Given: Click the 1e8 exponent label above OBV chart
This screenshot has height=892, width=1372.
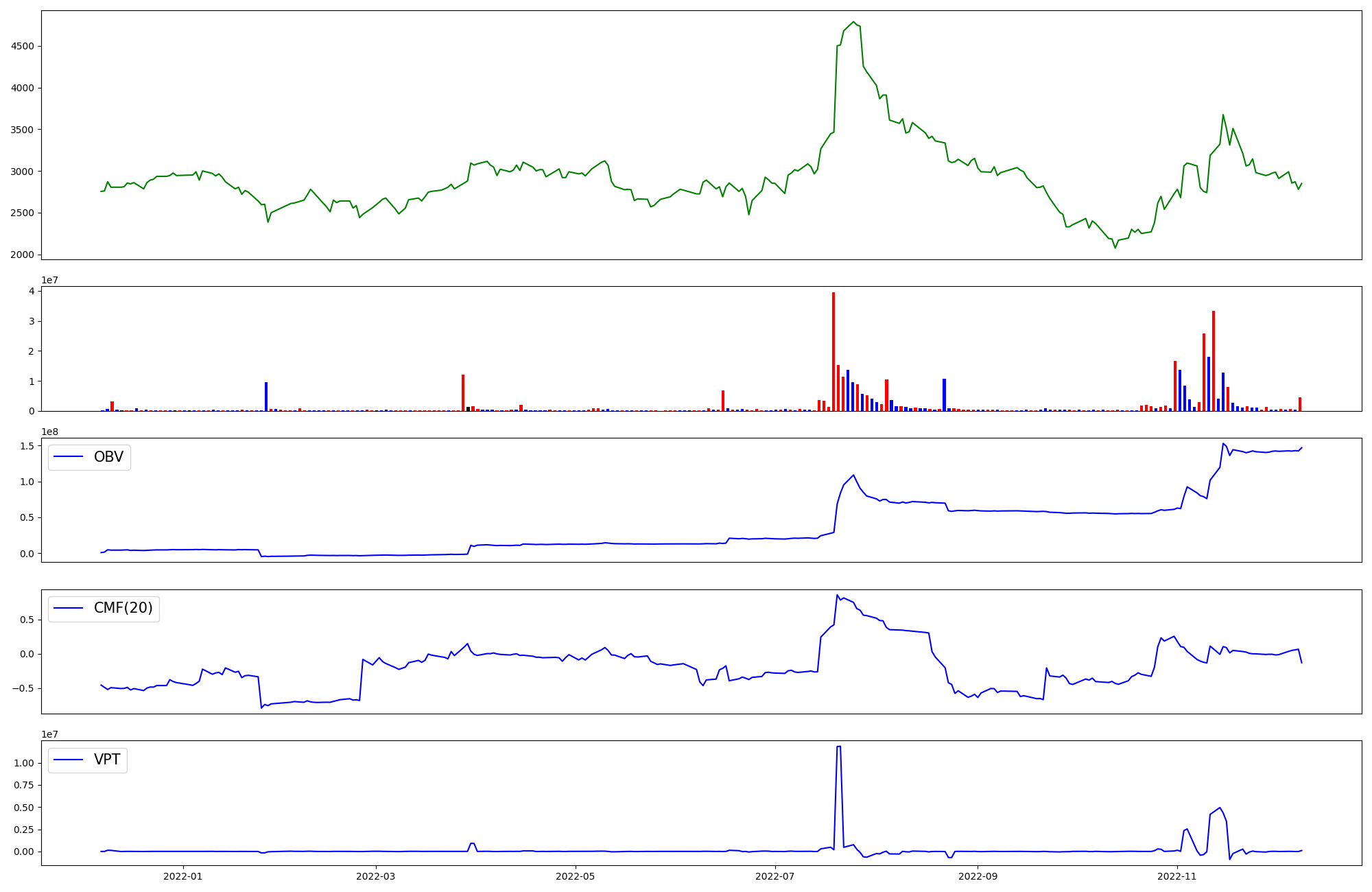Looking at the screenshot, I should click(x=49, y=432).
